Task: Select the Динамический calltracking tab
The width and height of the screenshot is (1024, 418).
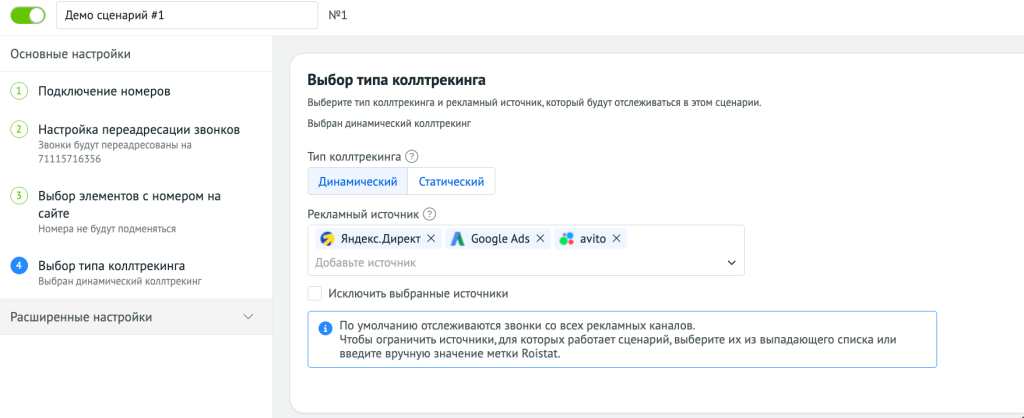Action: [x=358, y=182]
